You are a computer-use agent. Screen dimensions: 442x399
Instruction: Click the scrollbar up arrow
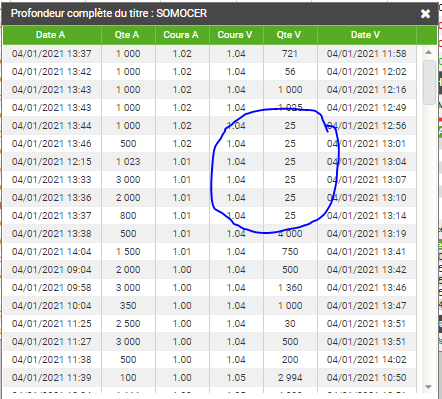point(429,52)
